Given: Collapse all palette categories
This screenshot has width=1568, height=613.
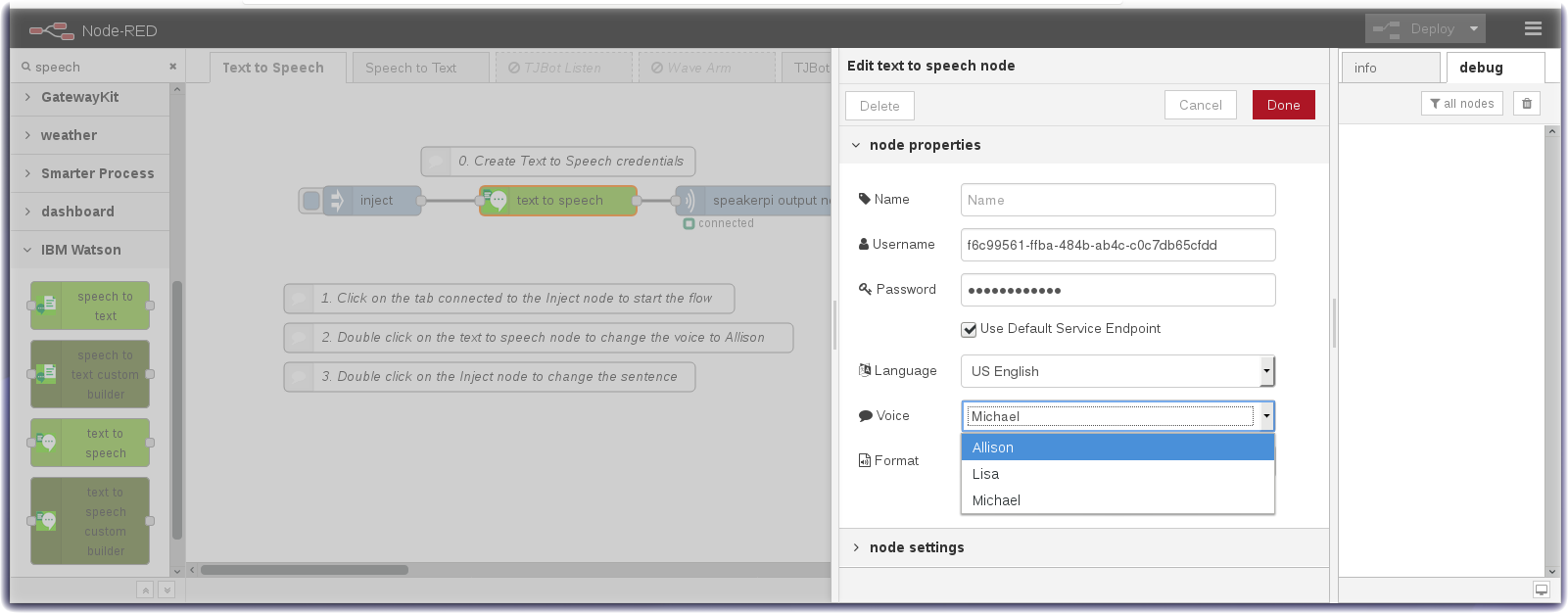Looking at the screenshot, I should click(145, 589).
